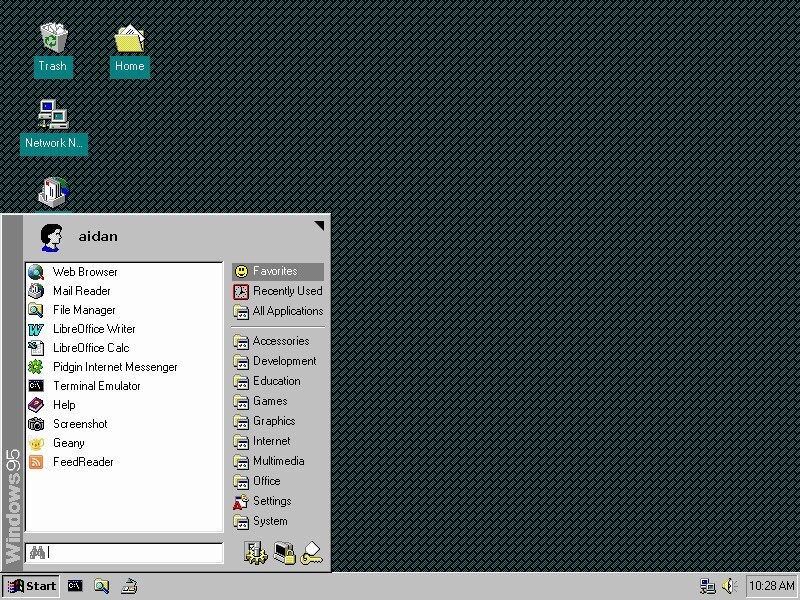This screenshot has width=800, height=600.
Task: Show Recently Used applications
Action: (286, 291)
